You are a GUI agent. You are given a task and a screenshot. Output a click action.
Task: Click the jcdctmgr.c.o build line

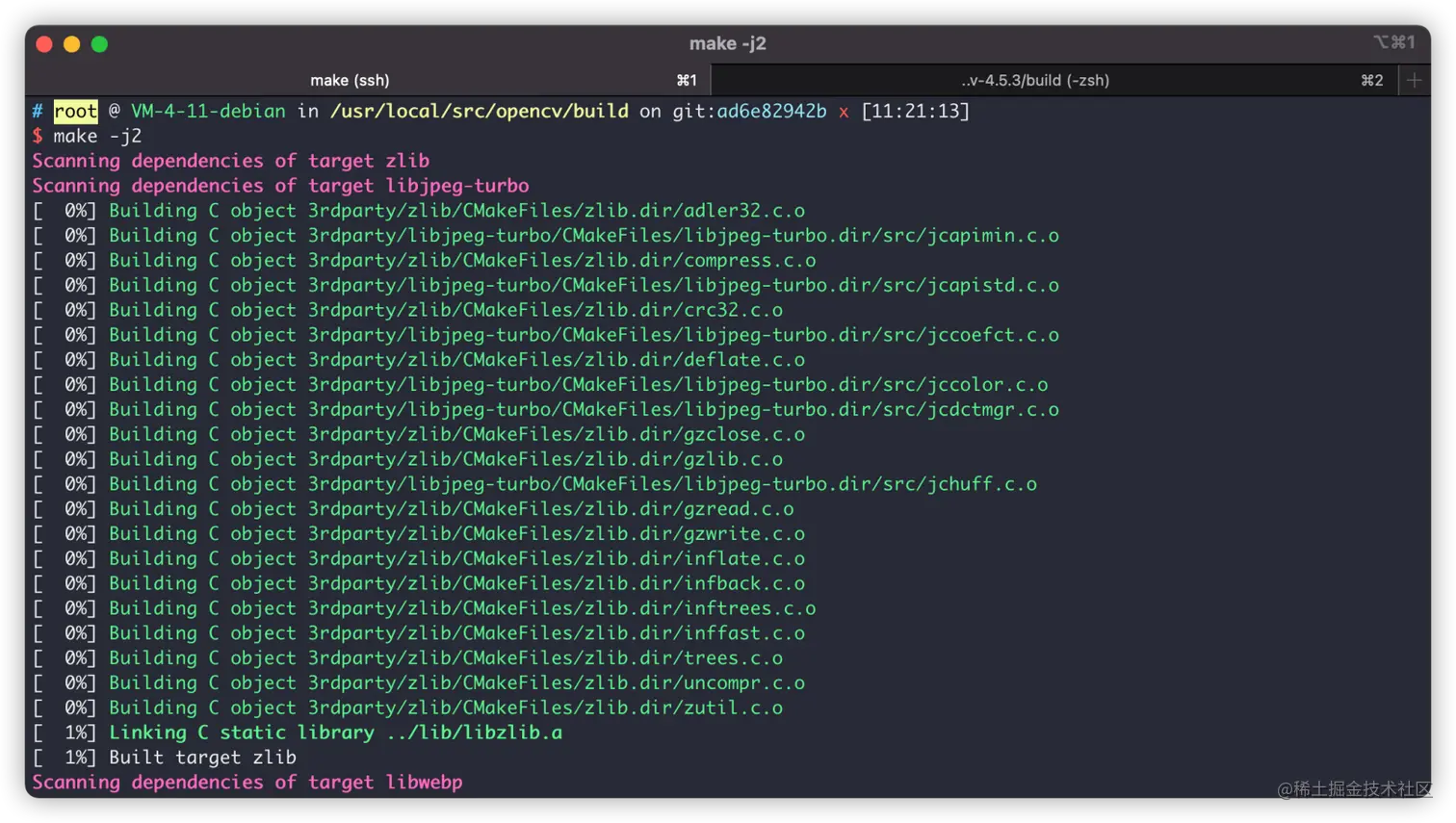pos(546,410)
